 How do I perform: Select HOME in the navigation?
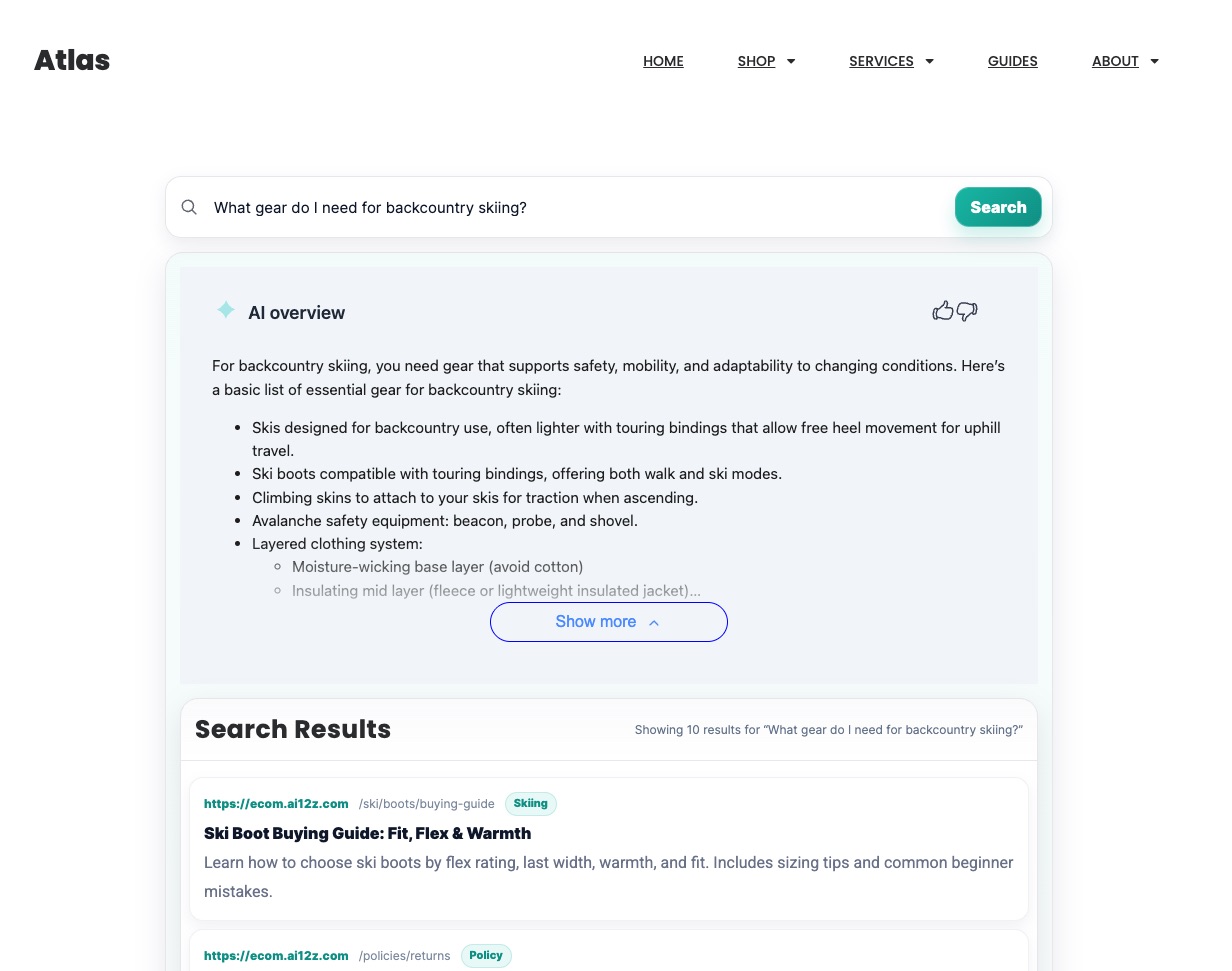(x=663, y=61)
